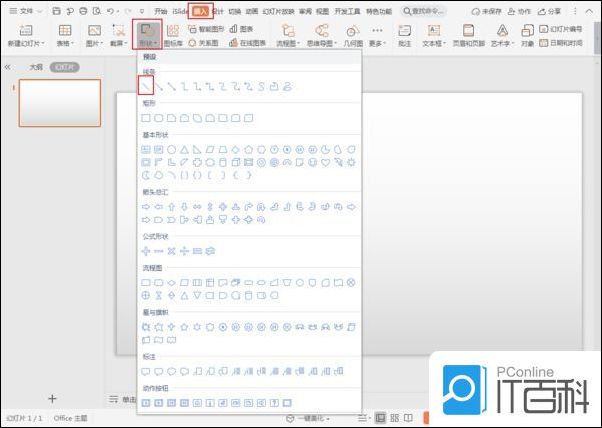Choose the five-point star in Stars and Banners
The image size is (602, 428).
[184, 327]
